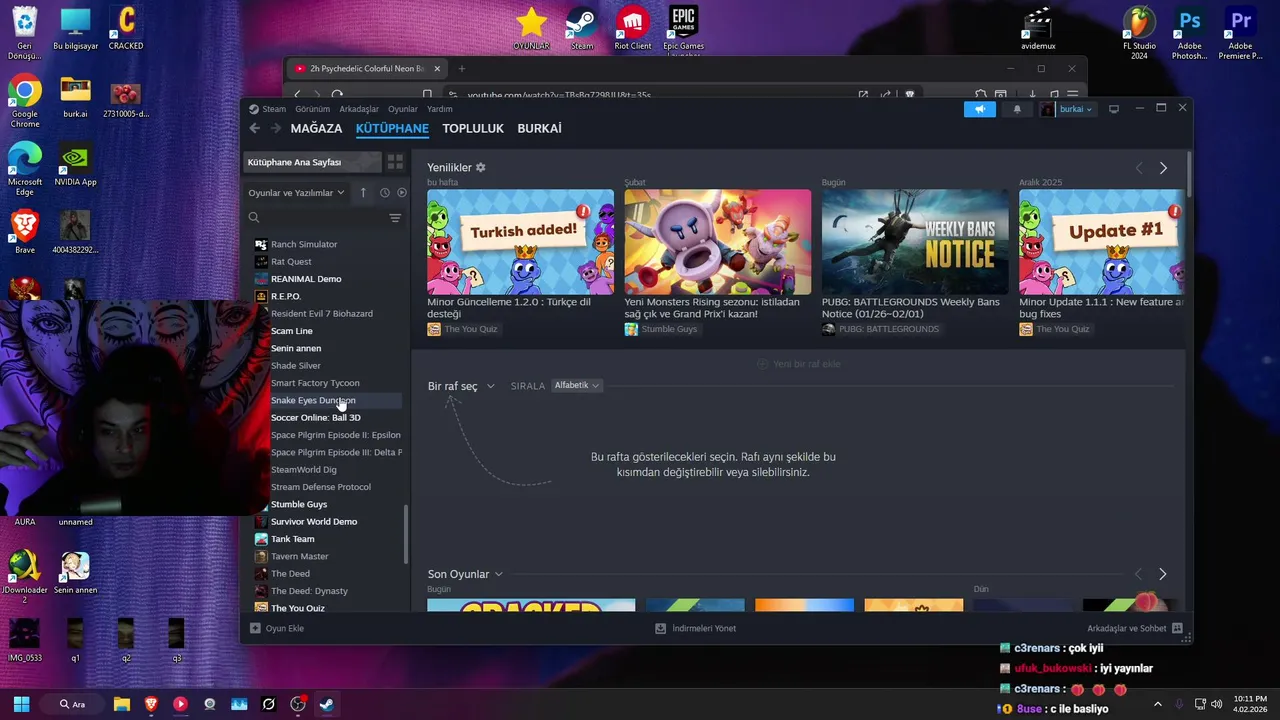Open the Yardım menu
1280x720 pixels.
pos(440,109)
